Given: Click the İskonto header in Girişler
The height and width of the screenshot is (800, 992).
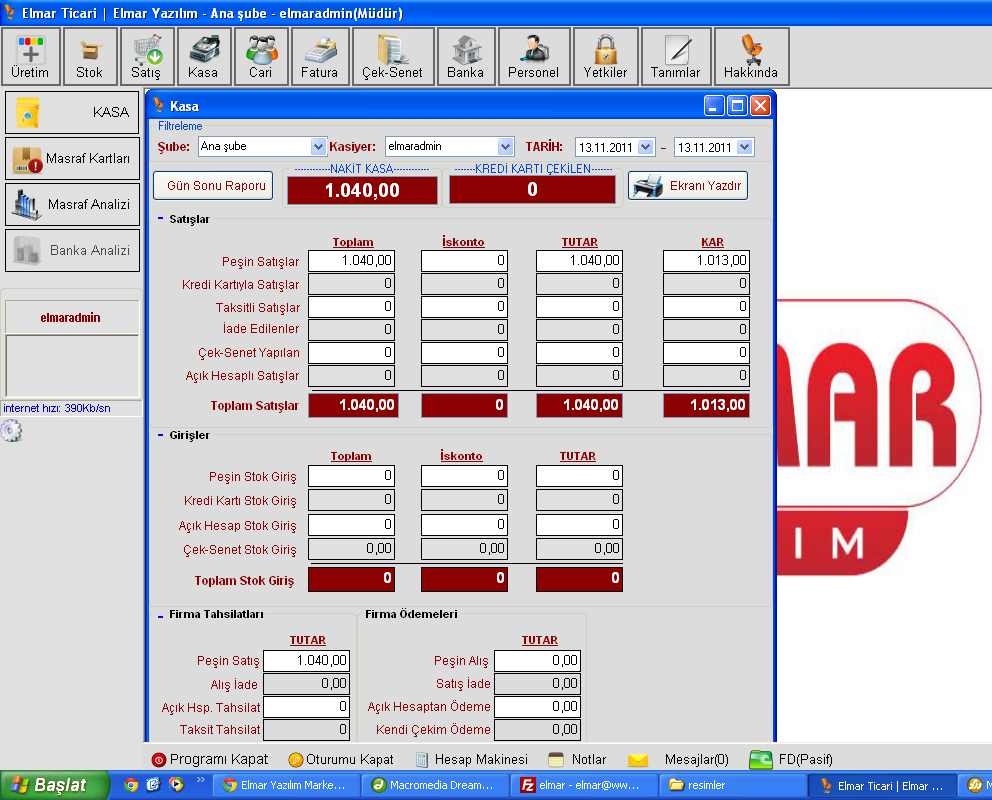Looking at the screenshot, I should click(461, 456).
